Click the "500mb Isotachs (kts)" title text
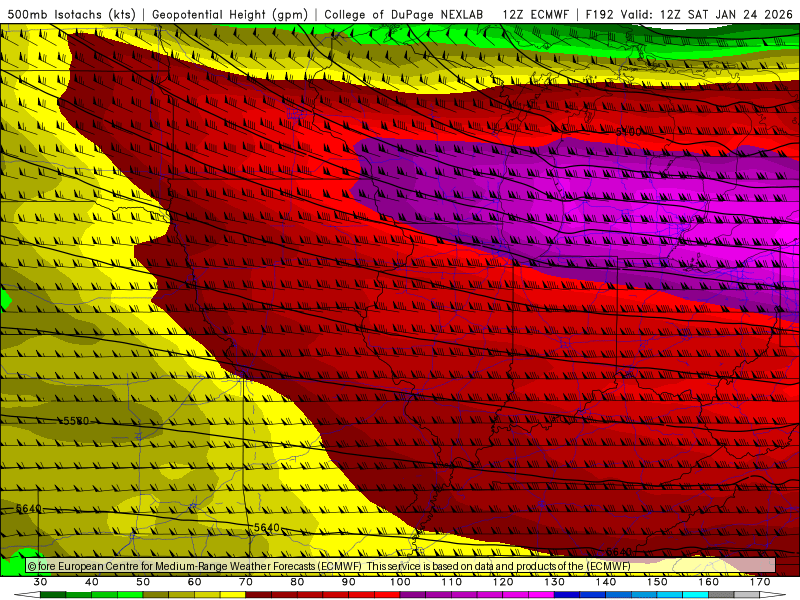Screen dimensions: 800x600 71,14
